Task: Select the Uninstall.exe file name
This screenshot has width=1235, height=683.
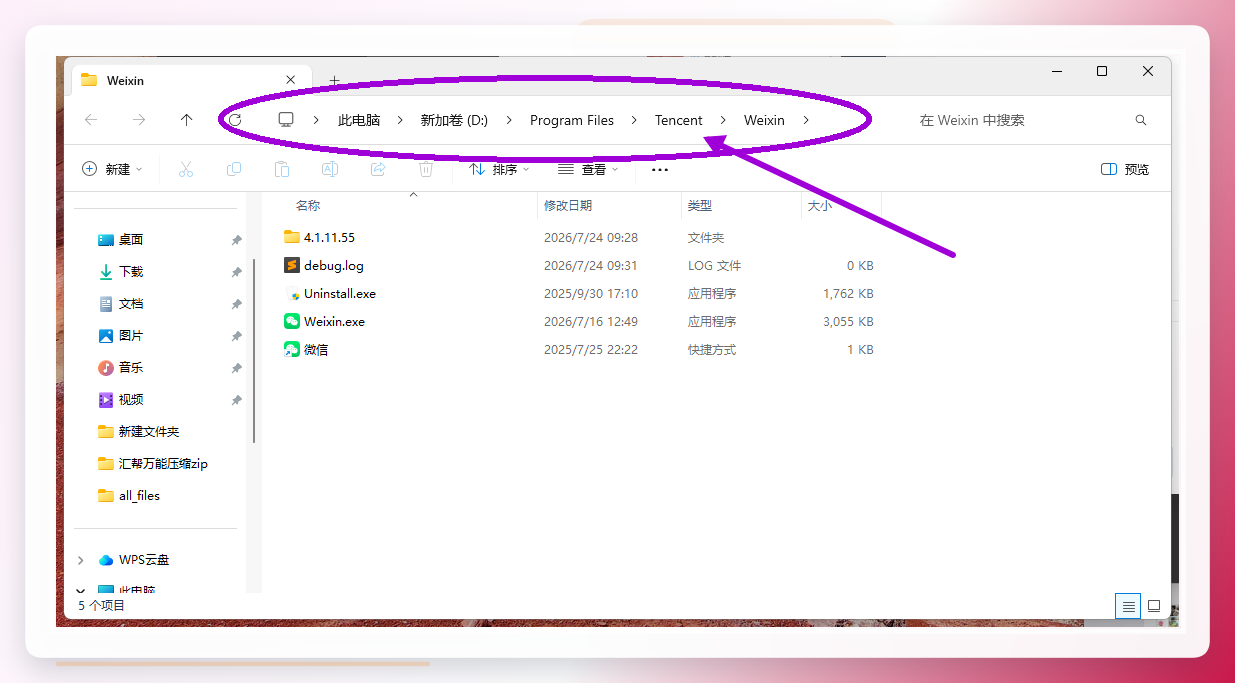Action: pyautogui.click(x=340, y=294)
